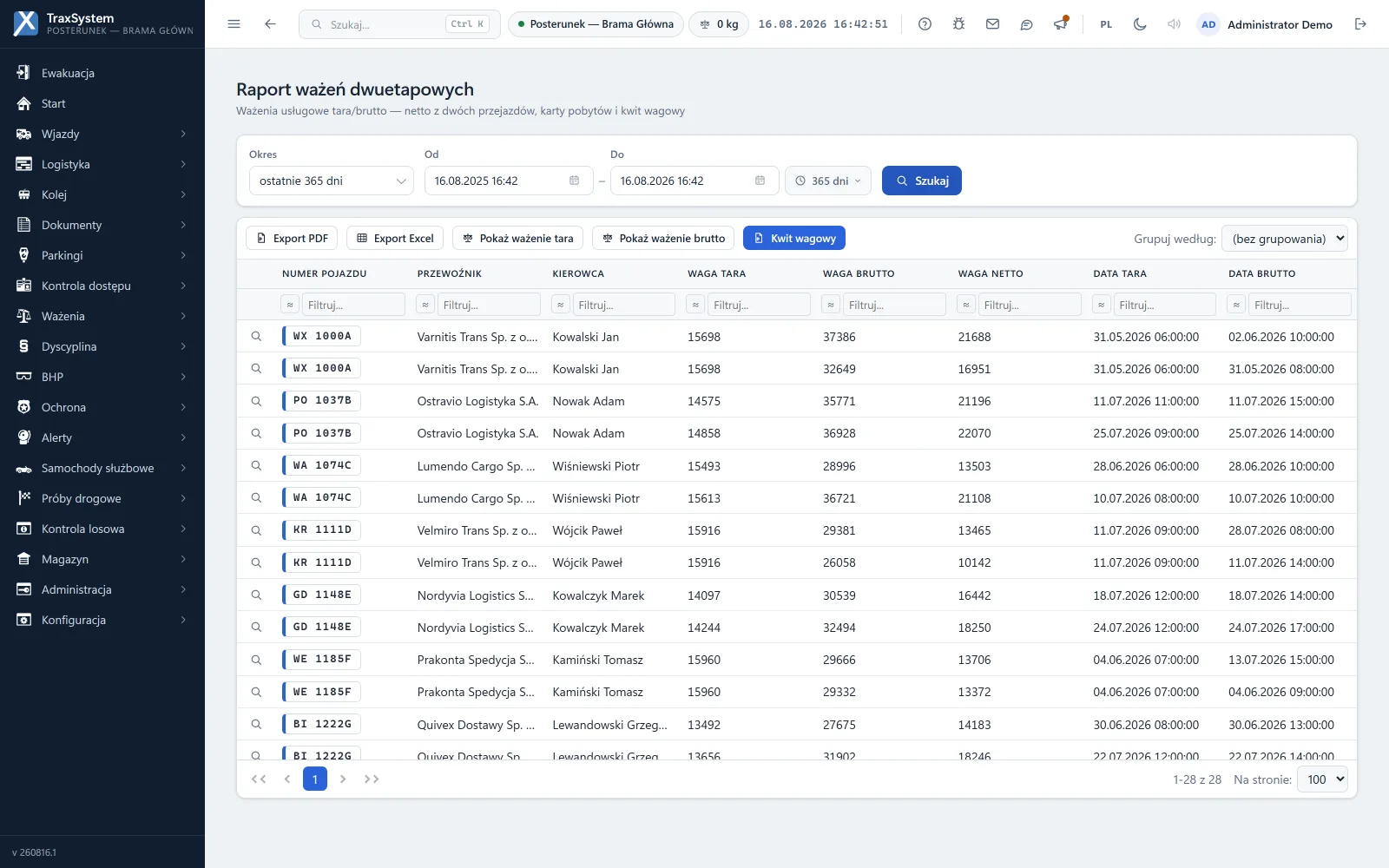This screenshot has height=868, width=1389.
Task: Sort by the Waga brutto column header
Action: coord(859,273)
